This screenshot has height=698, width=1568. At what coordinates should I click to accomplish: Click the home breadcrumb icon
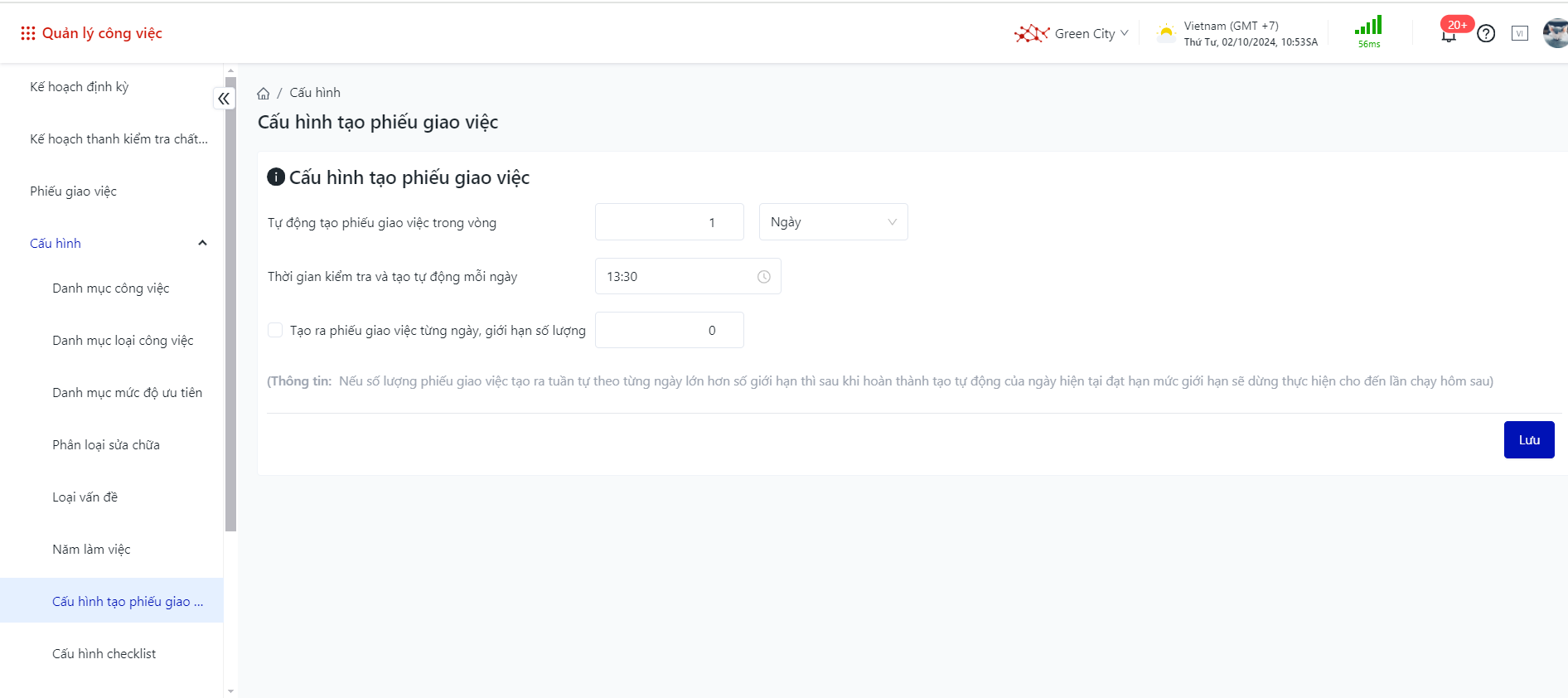coord(264,93)
